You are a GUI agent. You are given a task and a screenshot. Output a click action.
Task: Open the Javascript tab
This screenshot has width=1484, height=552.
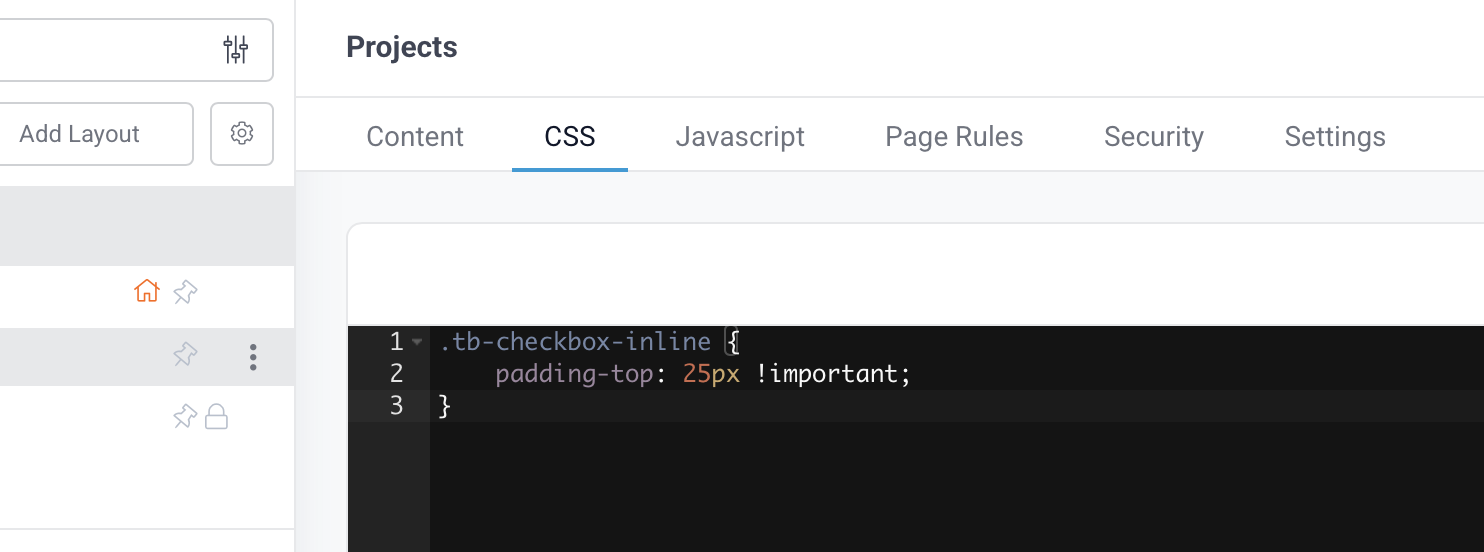click(x=740, y=137)
